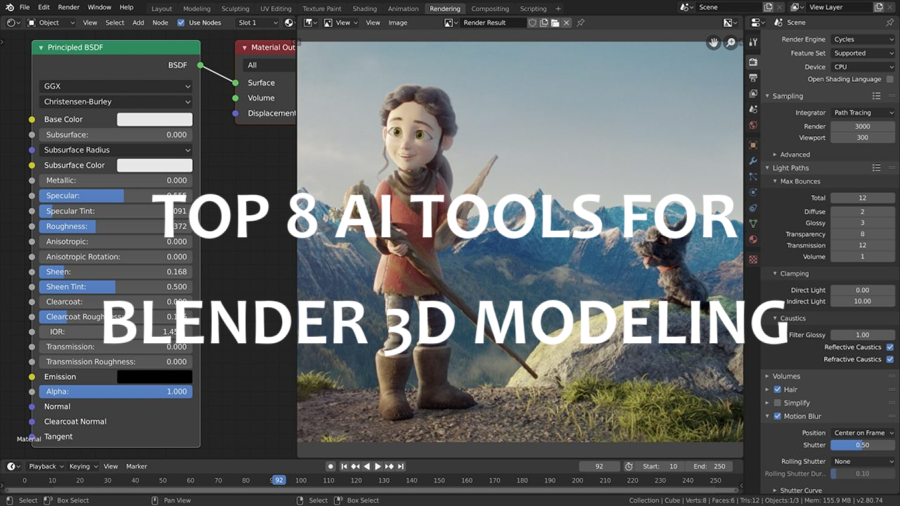Open the Position Center on Frame dropdown
Viewport: 900px width, 506px height.
pos(863,433)
